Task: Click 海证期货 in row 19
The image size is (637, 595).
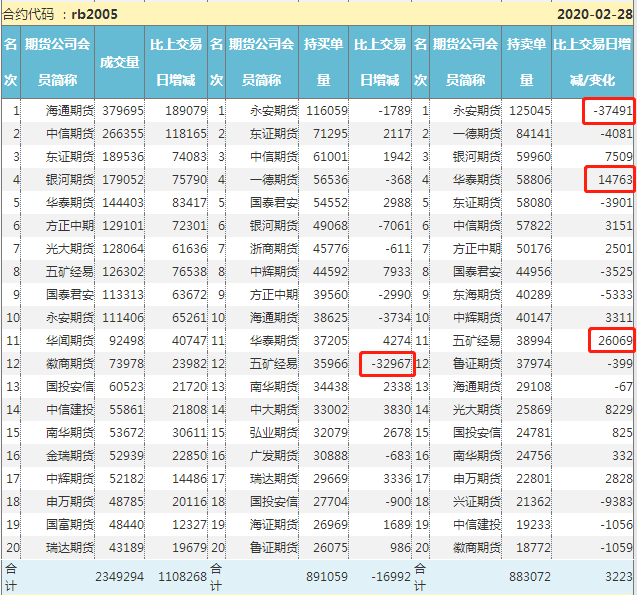Action: click(274, 525)
